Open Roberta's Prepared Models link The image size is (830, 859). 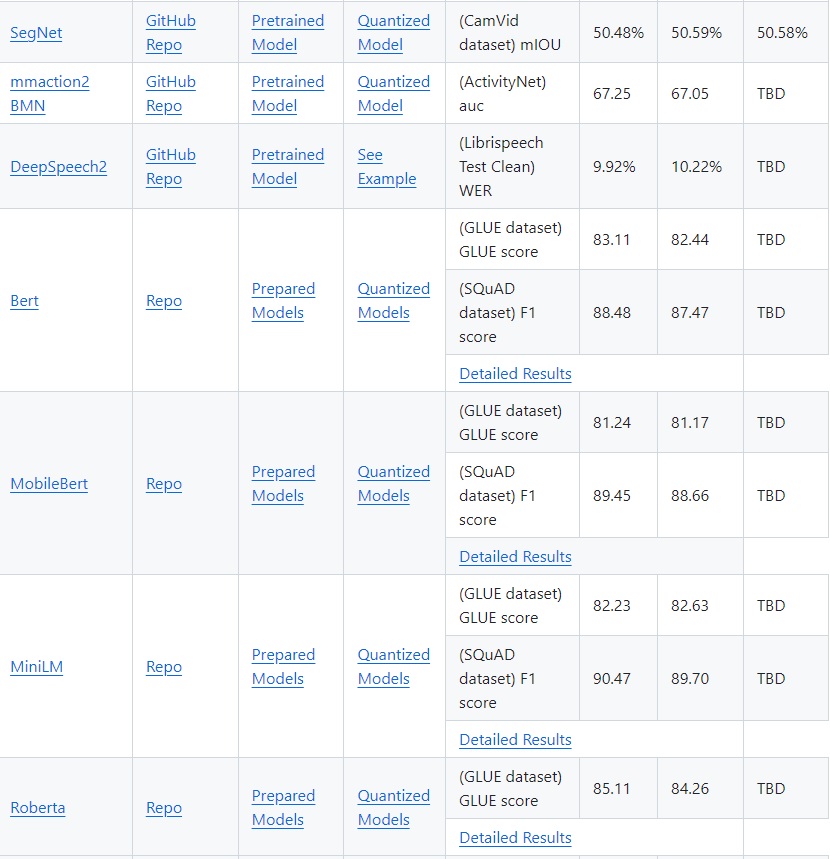tap(283, 807)
